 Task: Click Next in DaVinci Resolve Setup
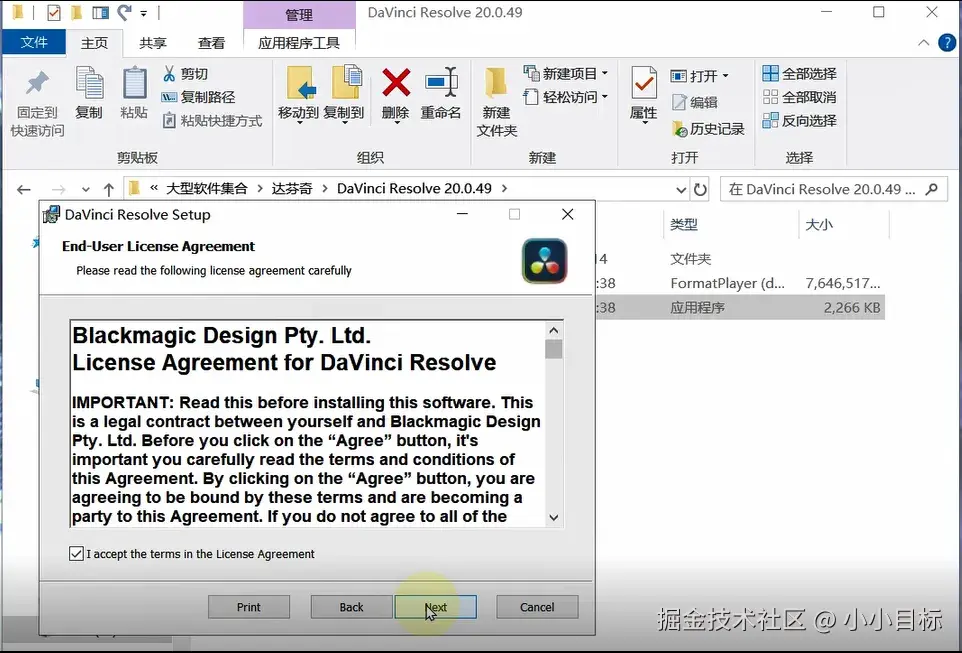(x=436, y=607)
